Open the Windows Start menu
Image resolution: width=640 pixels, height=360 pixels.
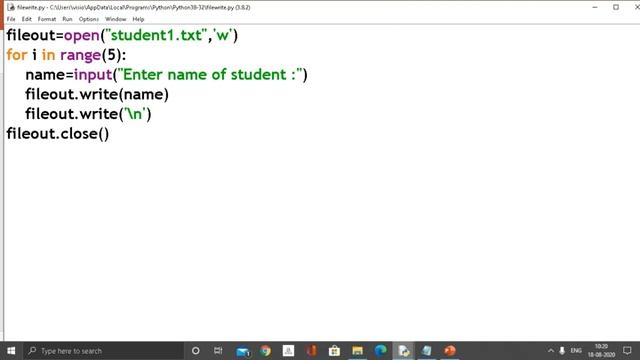(x=11, y=351)
